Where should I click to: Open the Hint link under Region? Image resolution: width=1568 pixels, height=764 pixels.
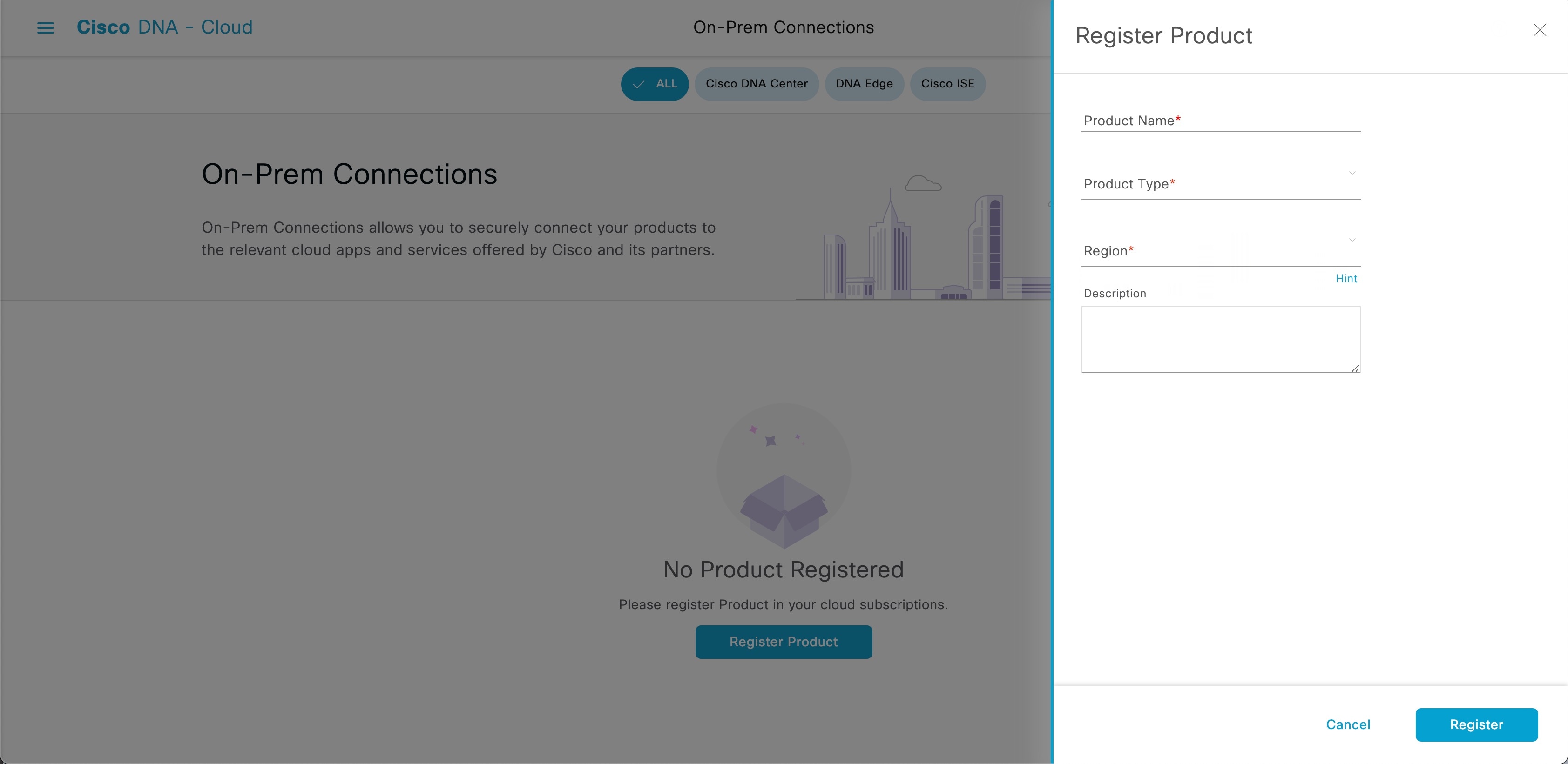[1346, 279]
